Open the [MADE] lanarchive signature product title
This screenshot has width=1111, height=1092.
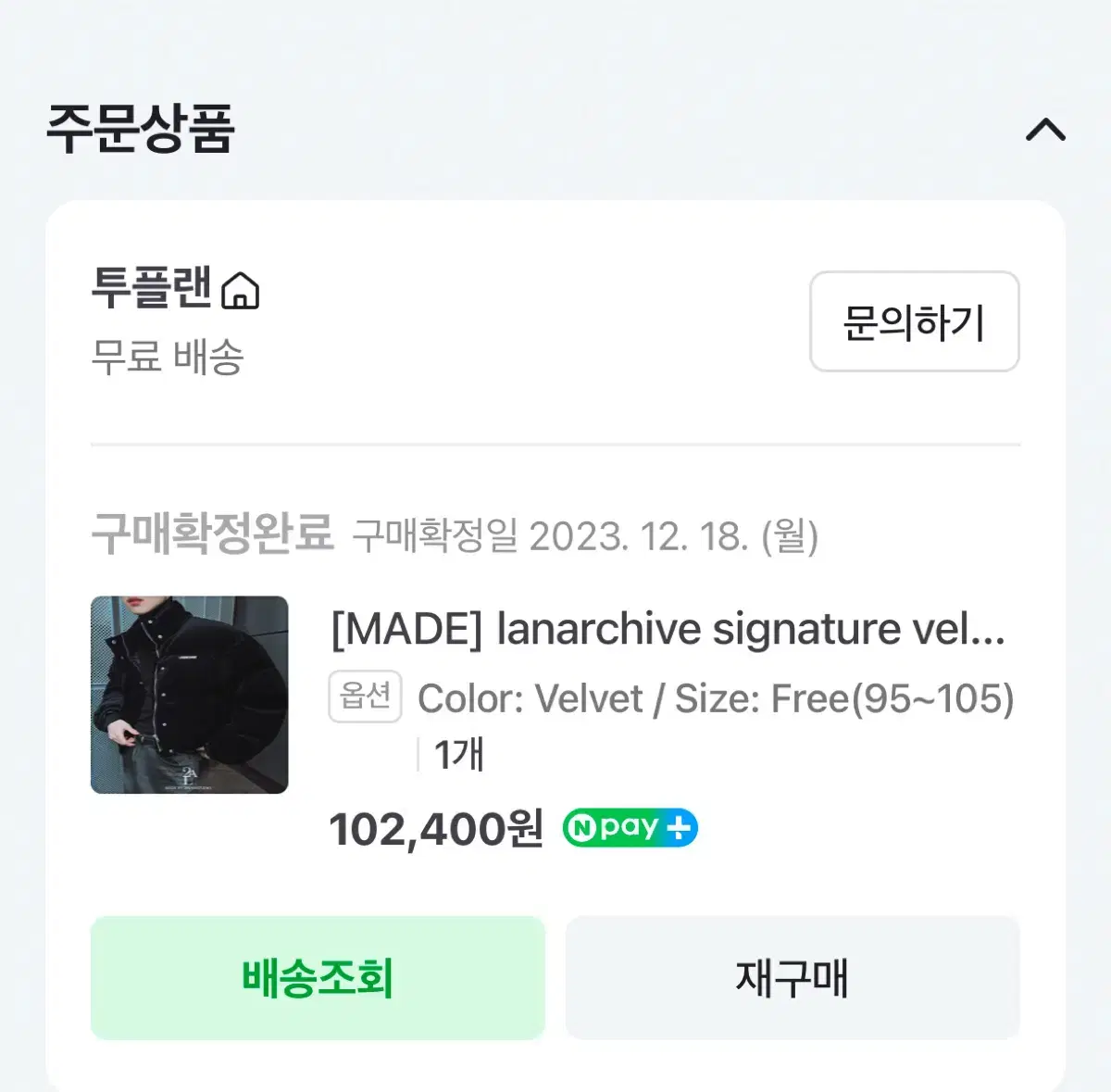(668, 630)
